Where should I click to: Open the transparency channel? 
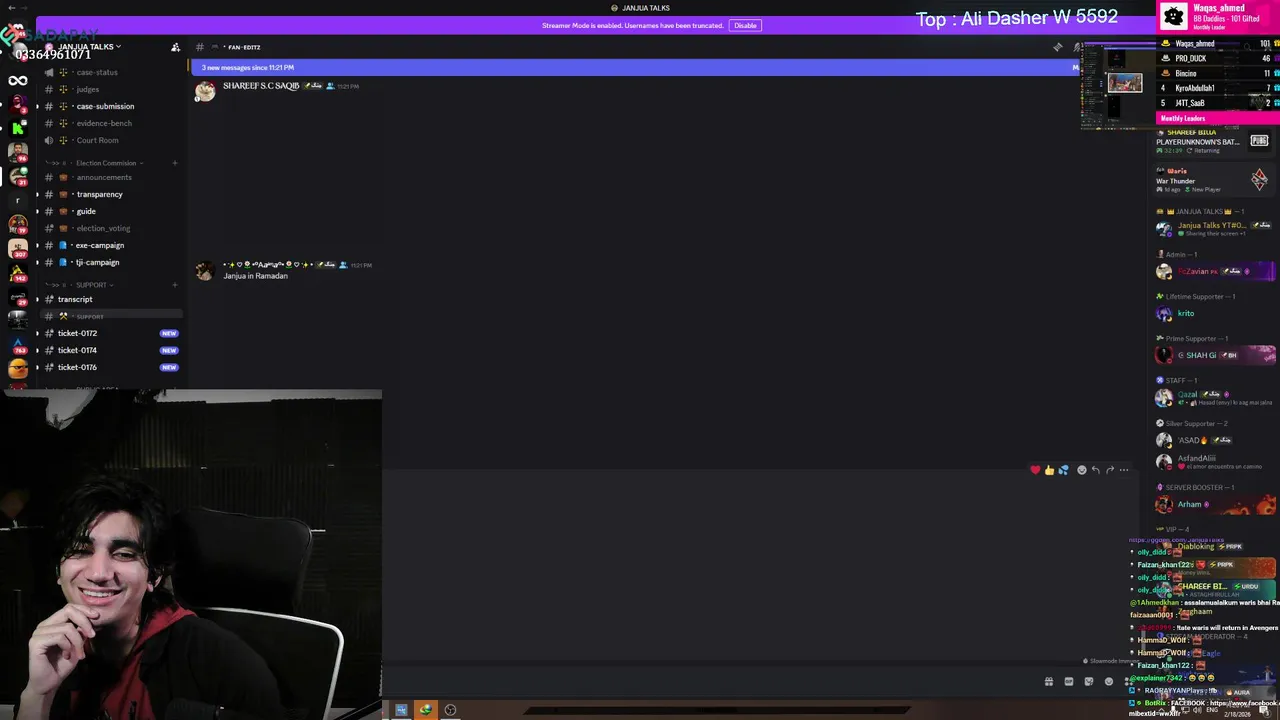[x=99, y=194]
